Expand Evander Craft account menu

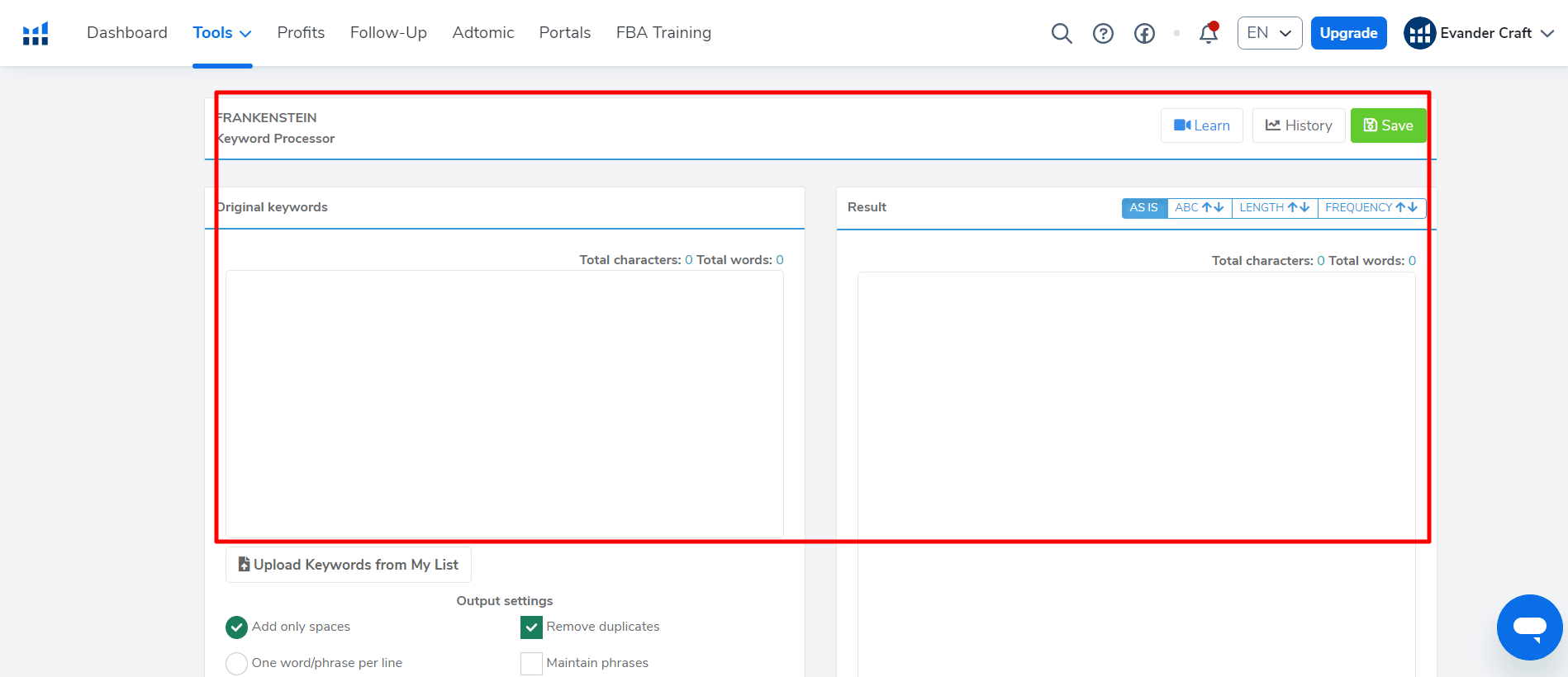1547,33
